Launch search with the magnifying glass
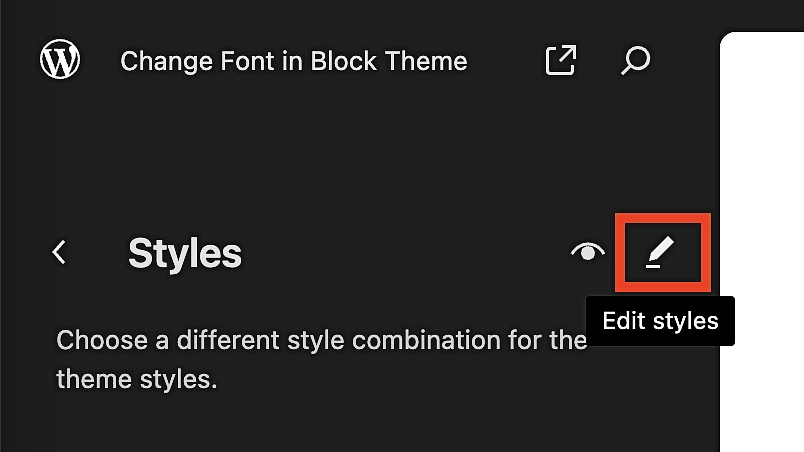This screenshot has width=804, height=452. (x=636, y=60)
